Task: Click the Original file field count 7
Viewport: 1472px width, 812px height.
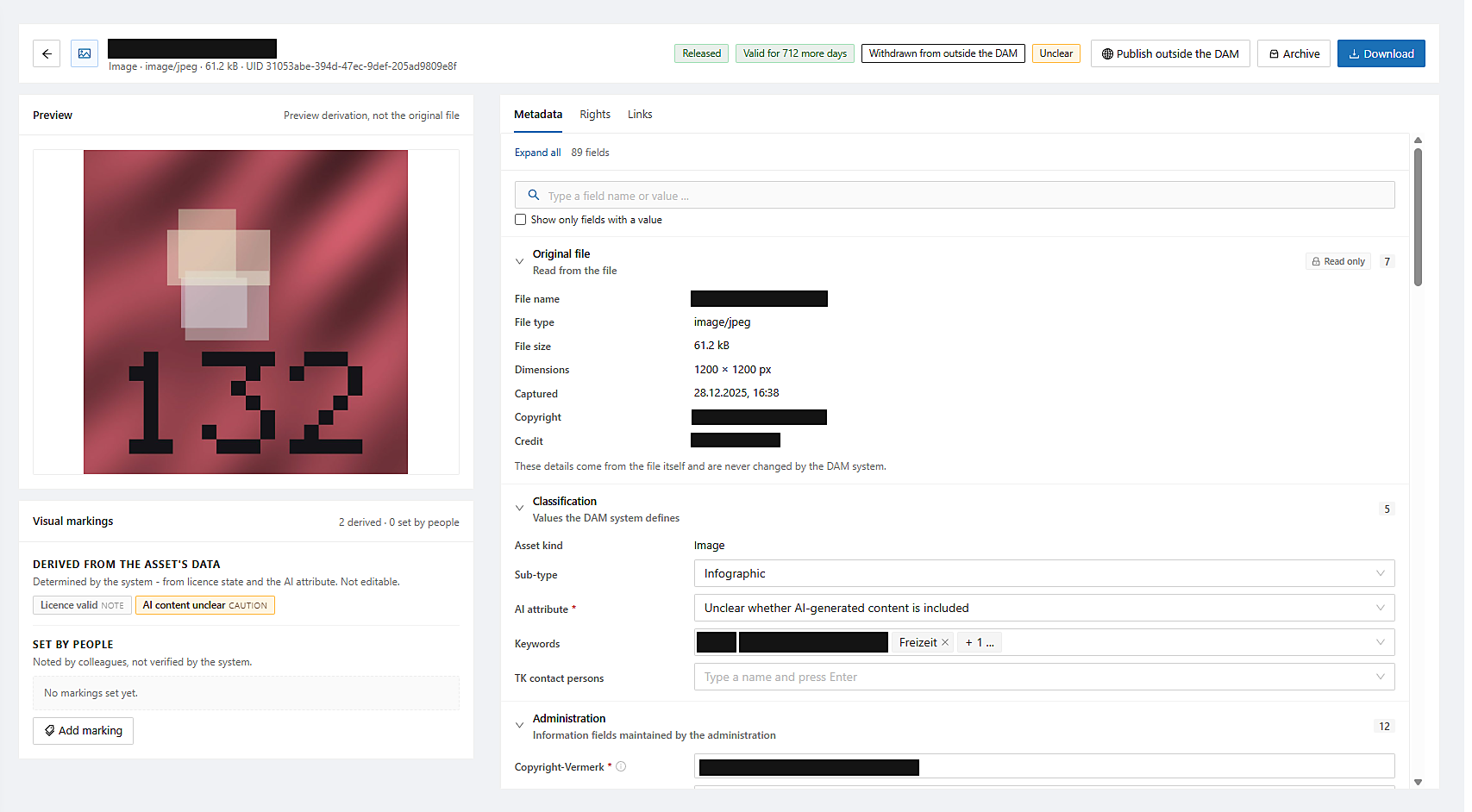Action: pos(1387,261)
